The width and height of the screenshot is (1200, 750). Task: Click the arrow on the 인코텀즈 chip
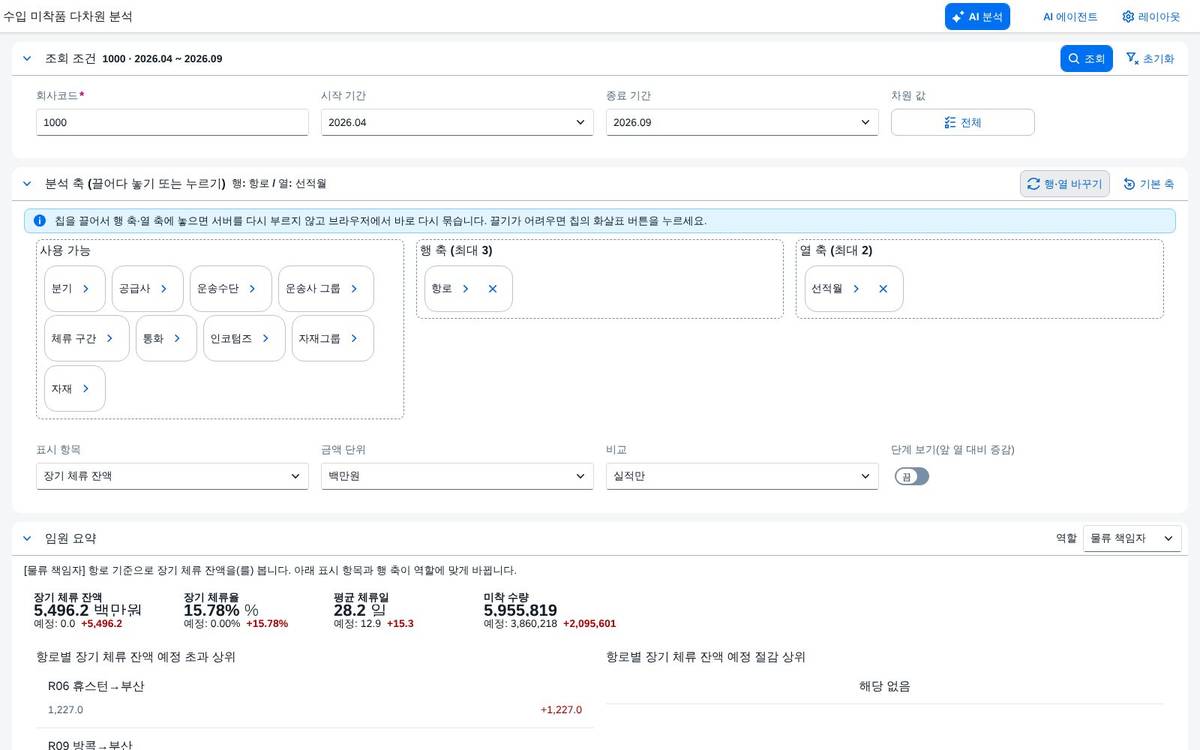coord(266,338)
